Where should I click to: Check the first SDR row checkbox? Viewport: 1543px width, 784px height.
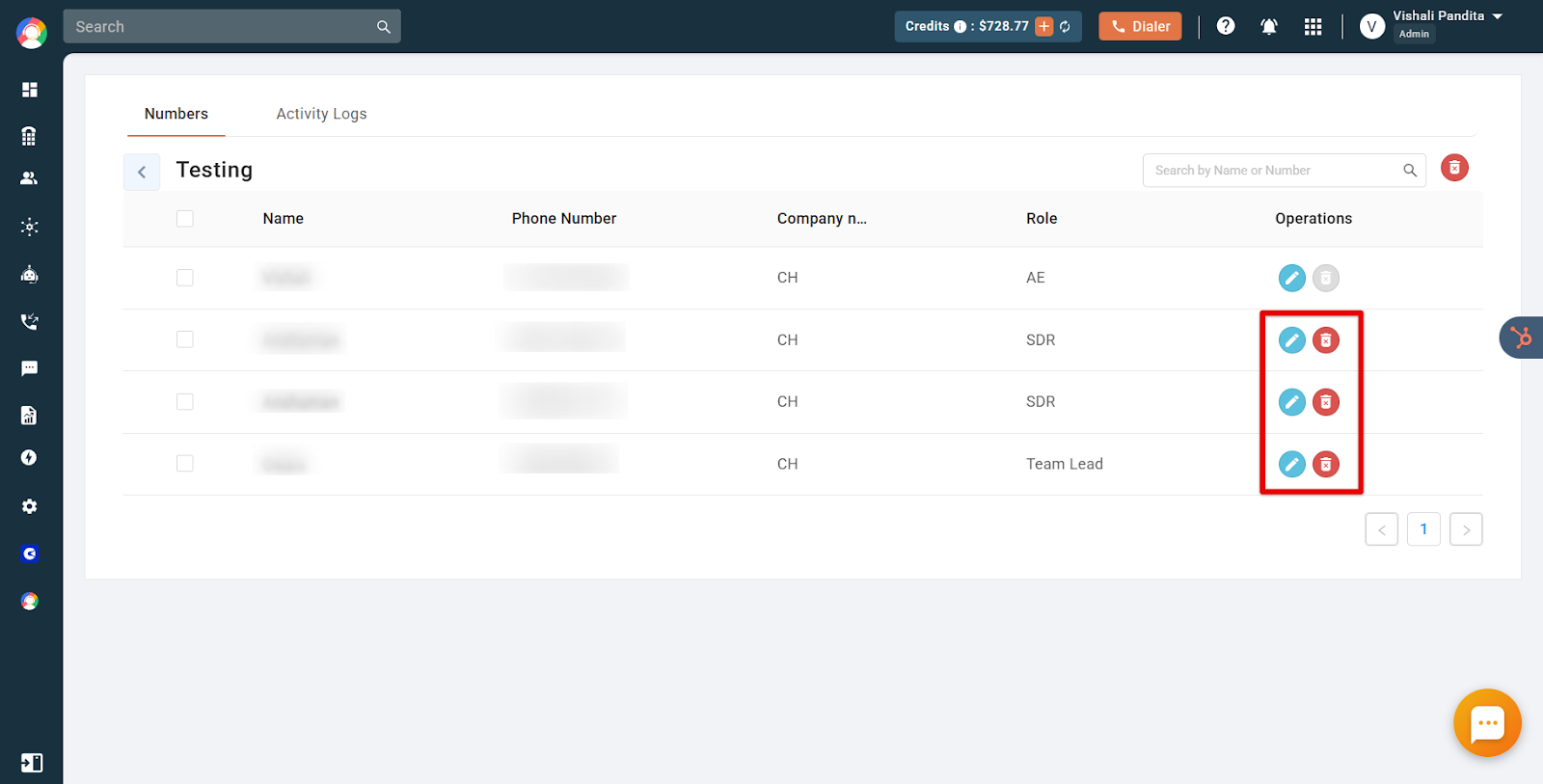pyautogui.click(x=185, y=339)
